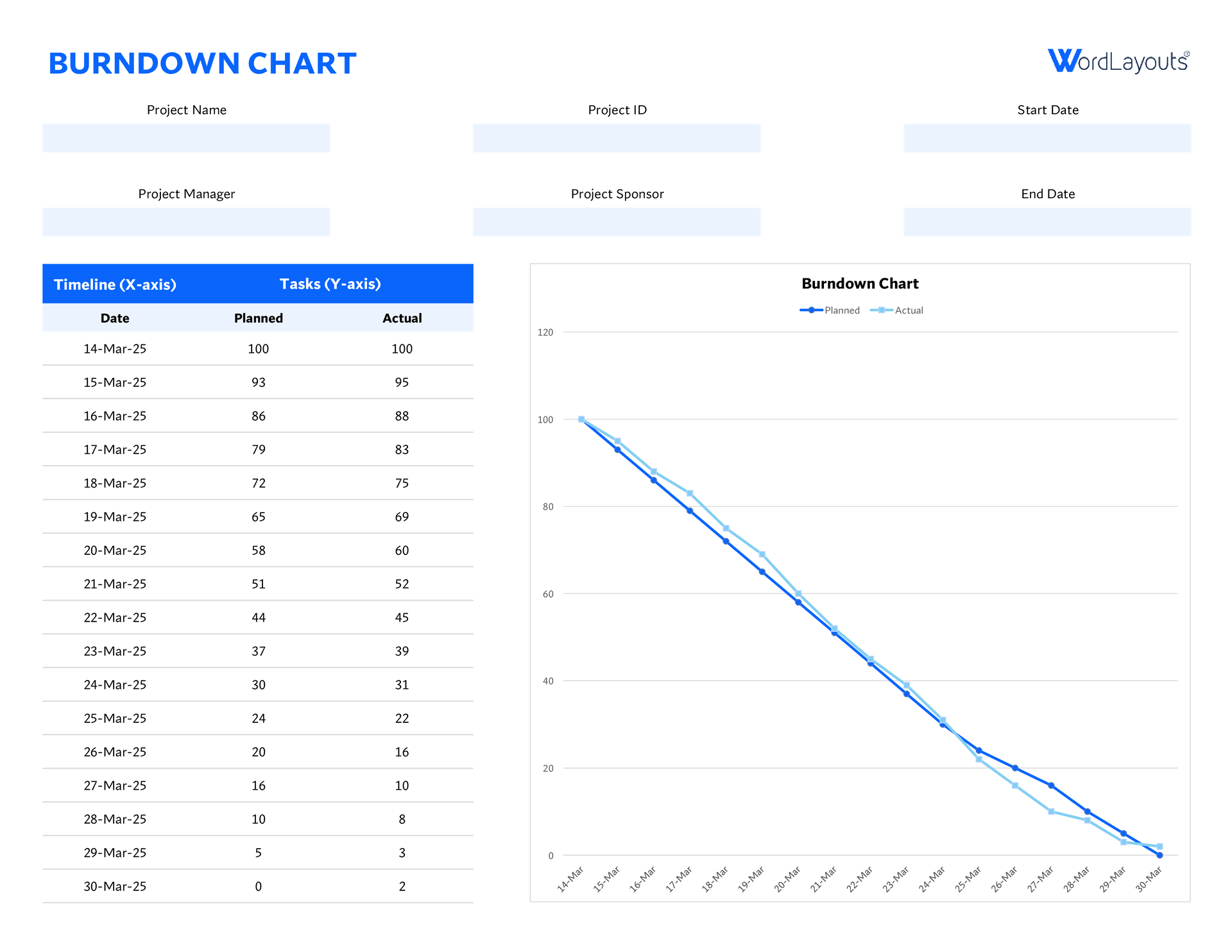This screenshot has width=1232, height=952.
Task: Click the Actual column header in the table
Action: coord(402,318)
